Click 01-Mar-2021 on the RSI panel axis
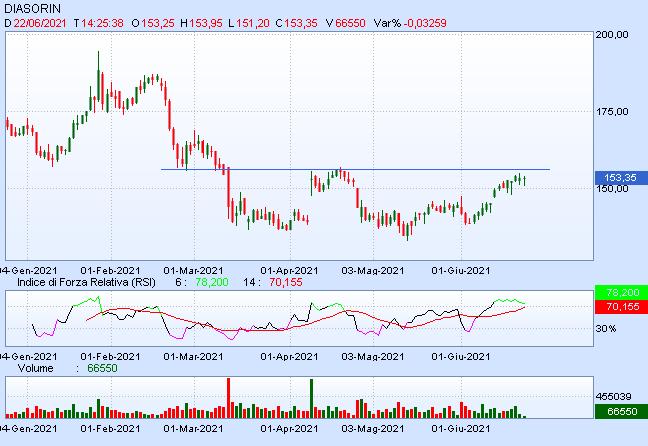The height and width of the screenshot is (446, 648). 193,357
